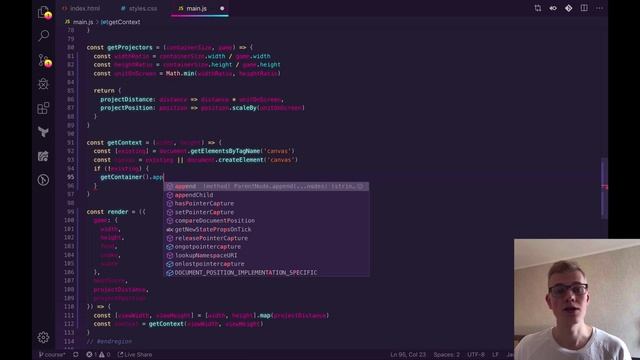Viewport: 640px width, 360px height.
Task: Select the compareDocumentPosition suggestion
Action: [266, 221]
